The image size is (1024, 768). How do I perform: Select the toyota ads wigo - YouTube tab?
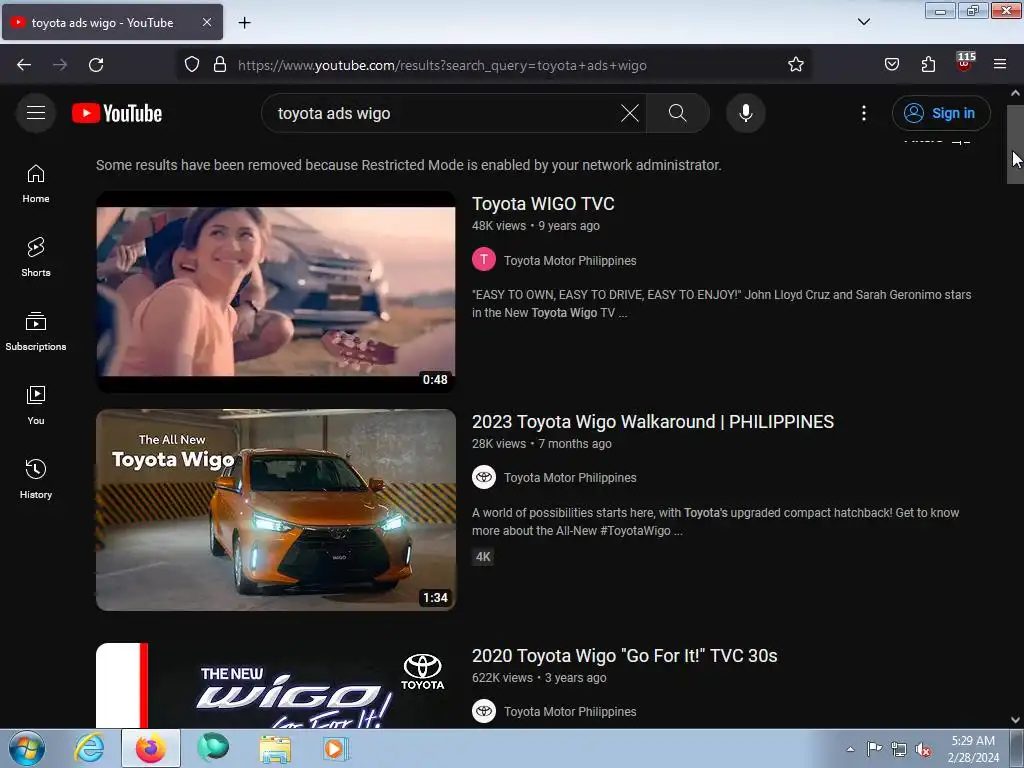click(112, 22)
